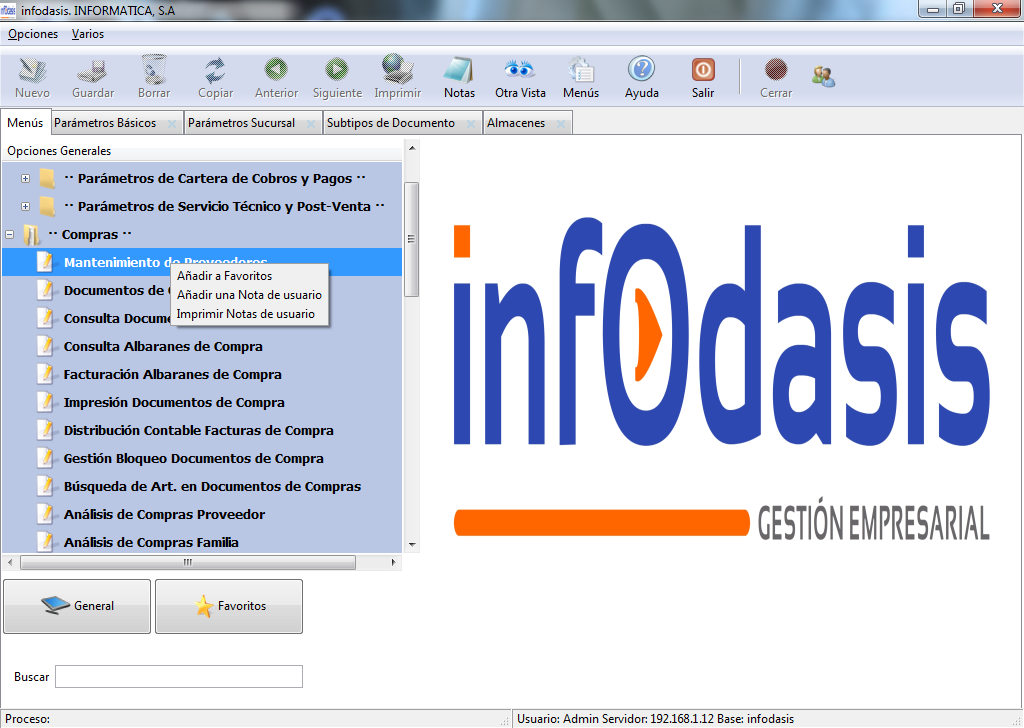Click the tree scroll up arrow
Viewport: 1024px width, 728px height.
[x=412, y=148]
